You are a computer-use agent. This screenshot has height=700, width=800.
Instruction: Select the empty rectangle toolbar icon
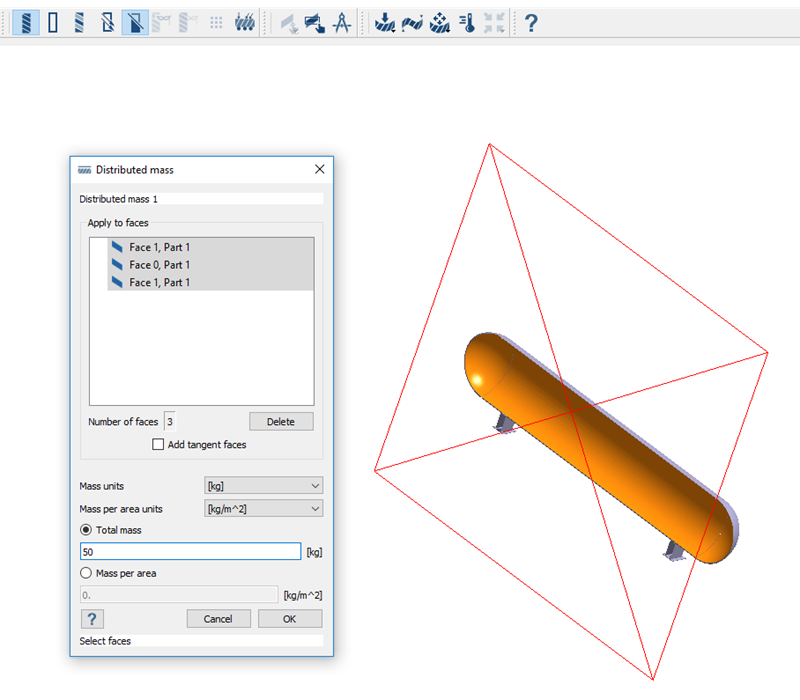click(x=53, y=22)
